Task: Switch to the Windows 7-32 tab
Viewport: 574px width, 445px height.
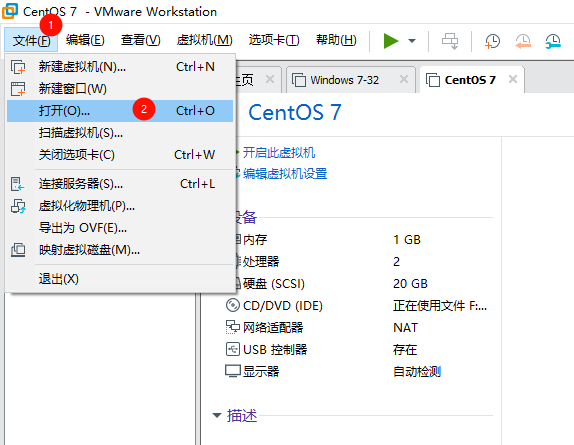Action: 344,80
